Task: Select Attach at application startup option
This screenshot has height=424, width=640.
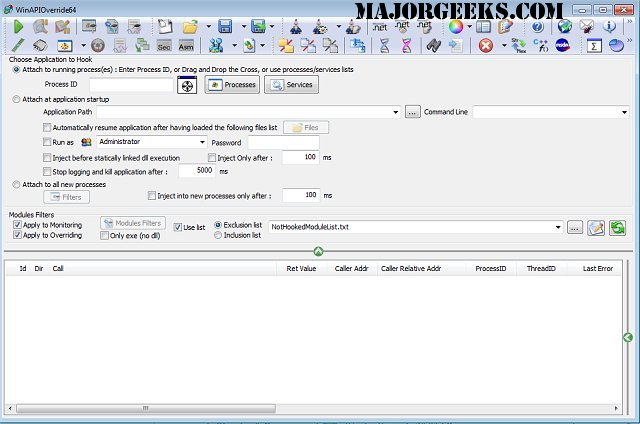Action: pos(16,99)
